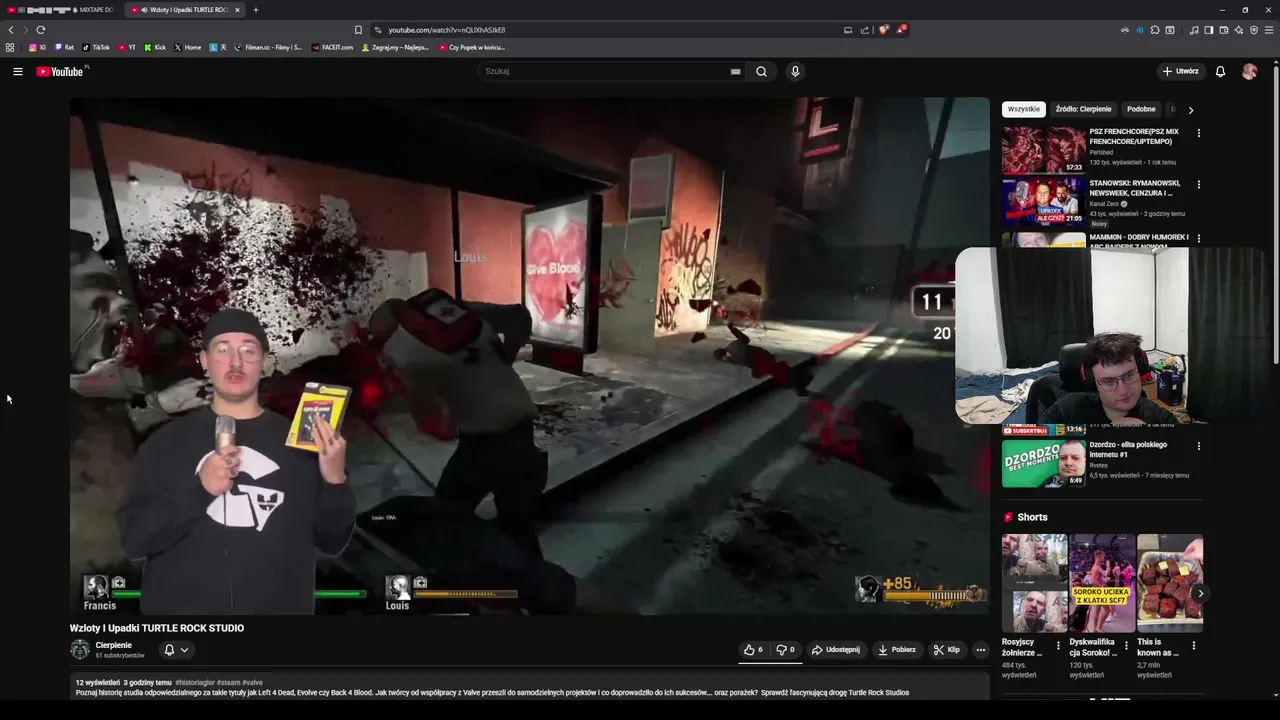The image size is (1280, 720).
Task: Open the #valve hashtag link
Action: click(x=252, y=682)
